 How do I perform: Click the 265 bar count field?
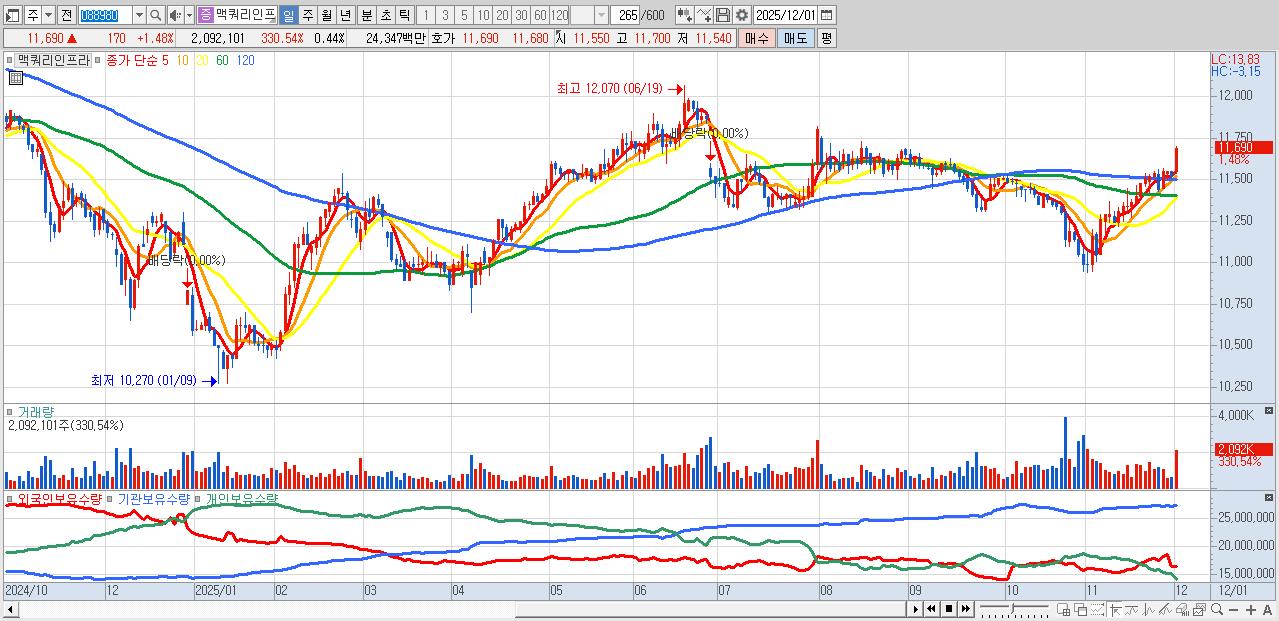click(625, 15)
